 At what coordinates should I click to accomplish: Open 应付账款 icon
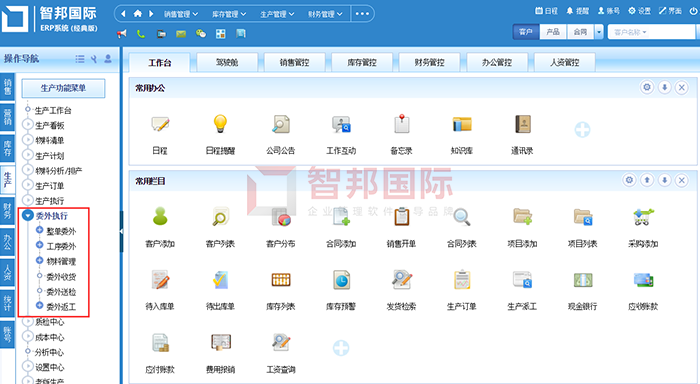click(x=160, y=342)
